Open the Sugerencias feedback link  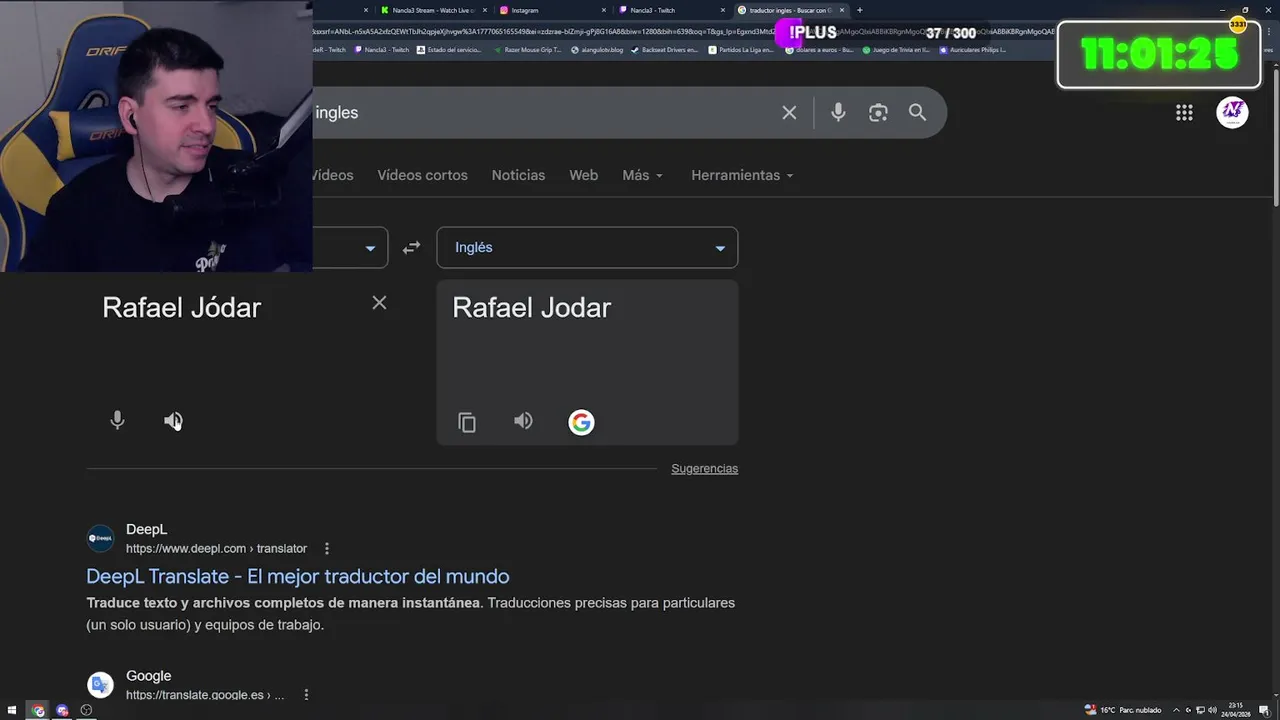pos(704,468)
